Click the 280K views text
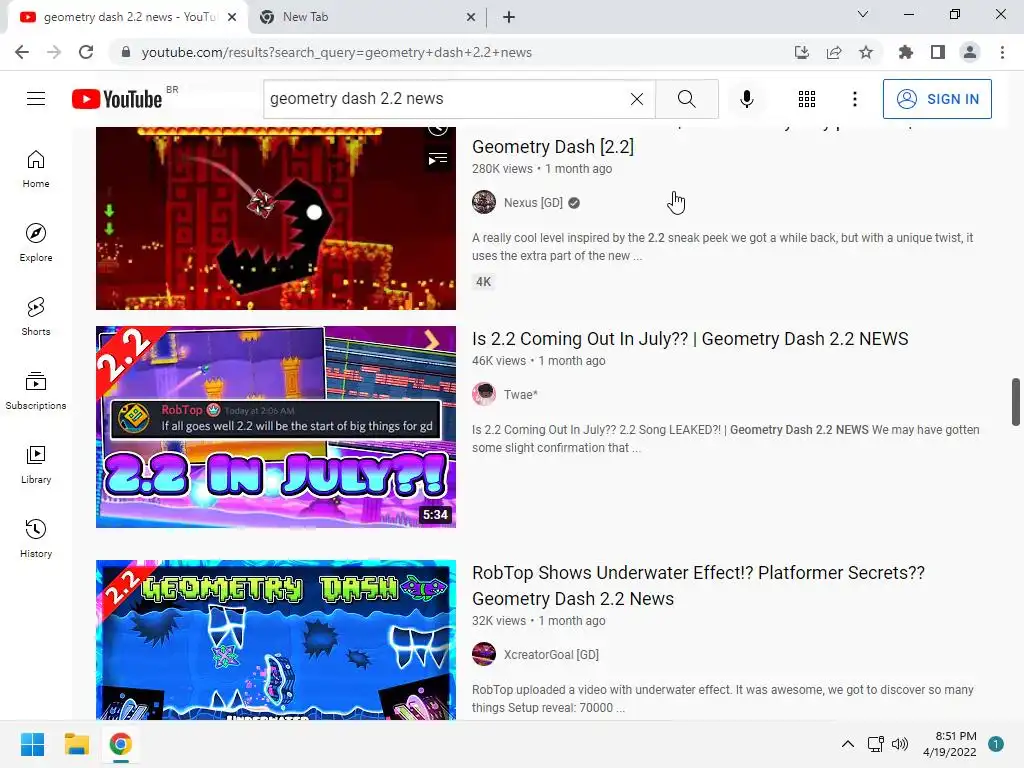1024x768 pixels. (x=502, y=168)
